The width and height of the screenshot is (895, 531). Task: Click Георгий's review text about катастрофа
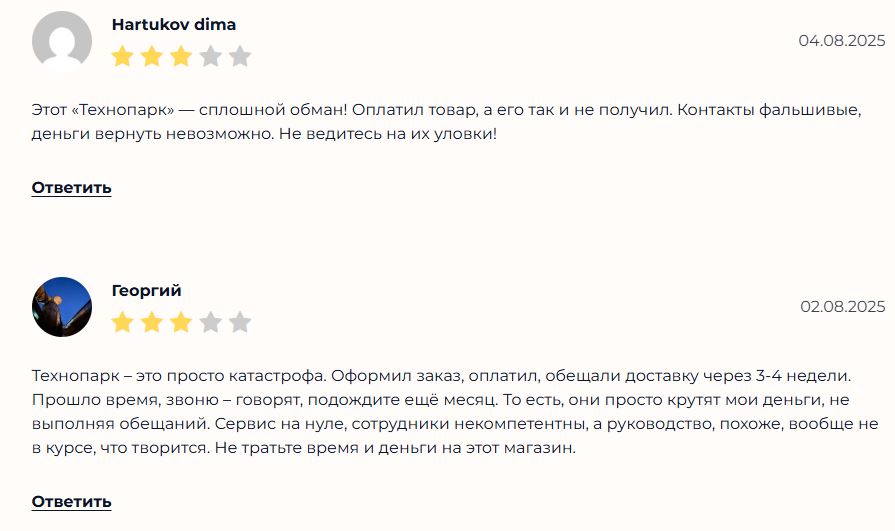point(440,411)
